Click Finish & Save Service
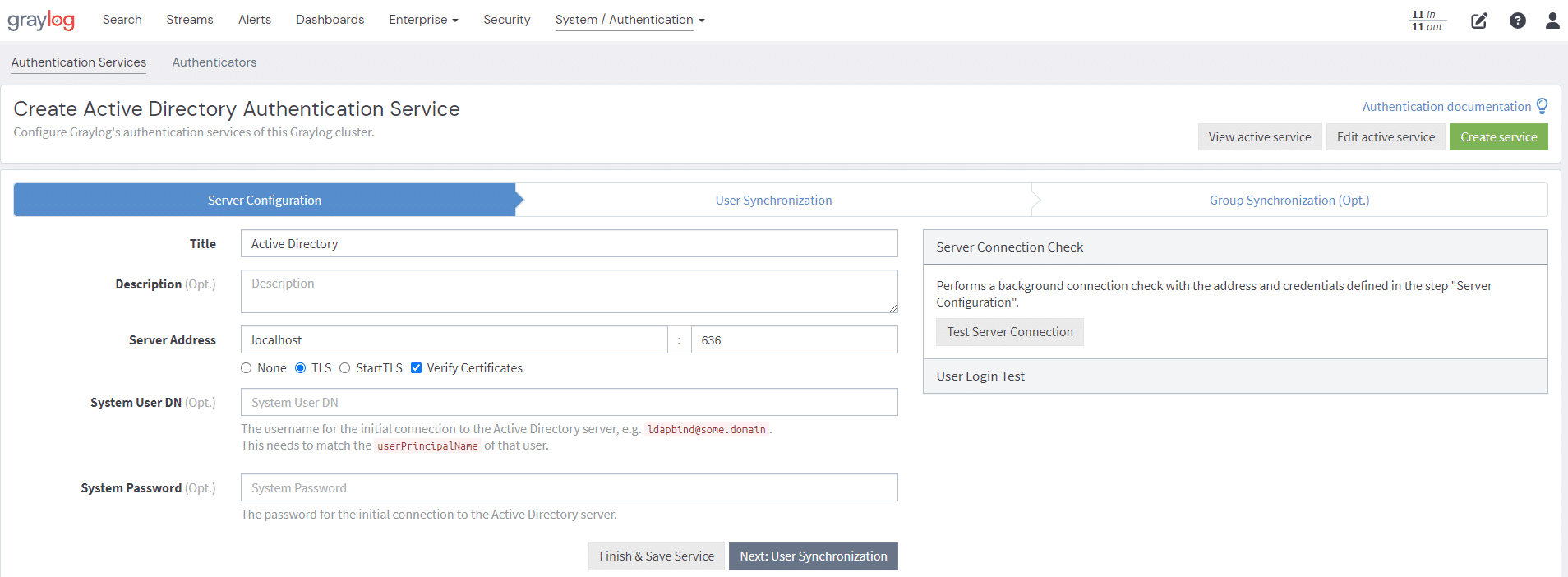Viewport: 1568px width, 577px height. pos(657,556)
